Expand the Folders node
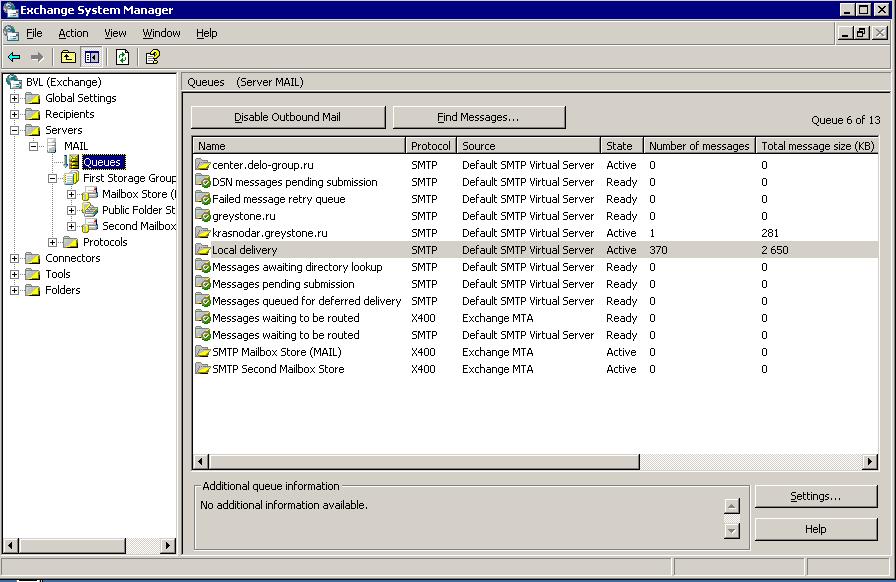 [x=14, y=290]
